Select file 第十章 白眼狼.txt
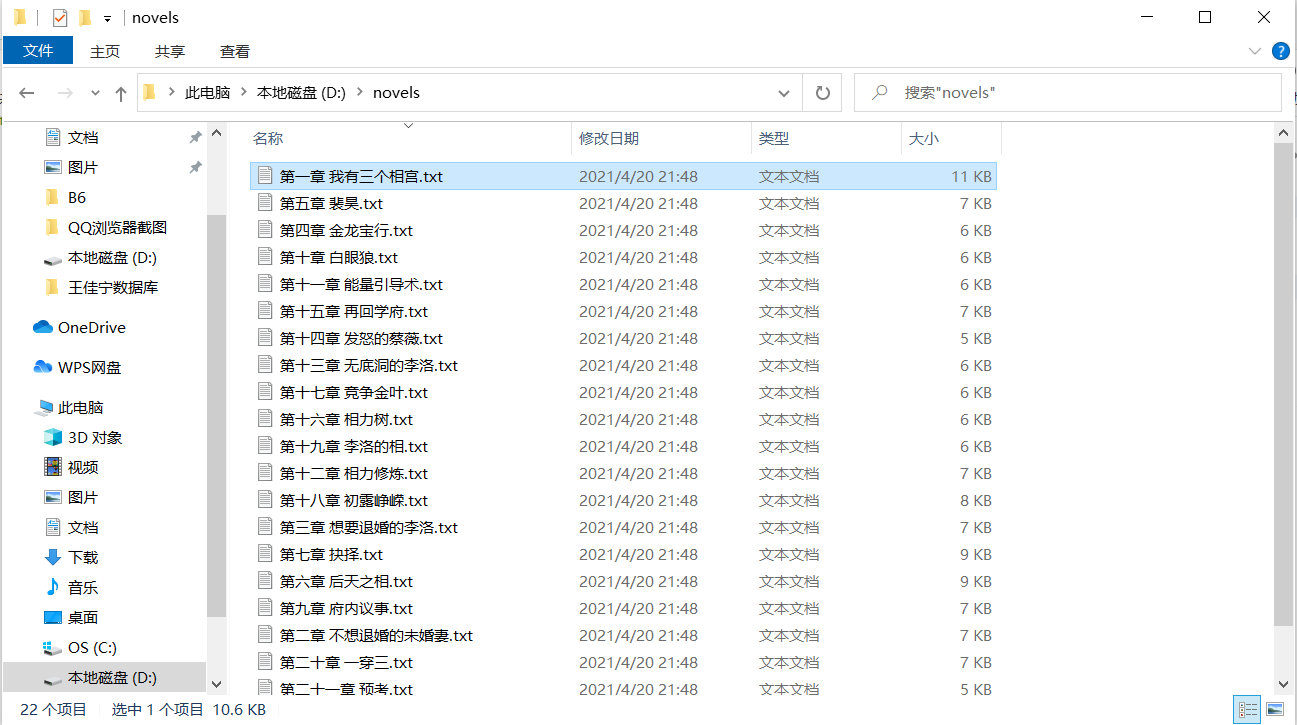This screenshot has width=1297, height=725. (339, 257)
